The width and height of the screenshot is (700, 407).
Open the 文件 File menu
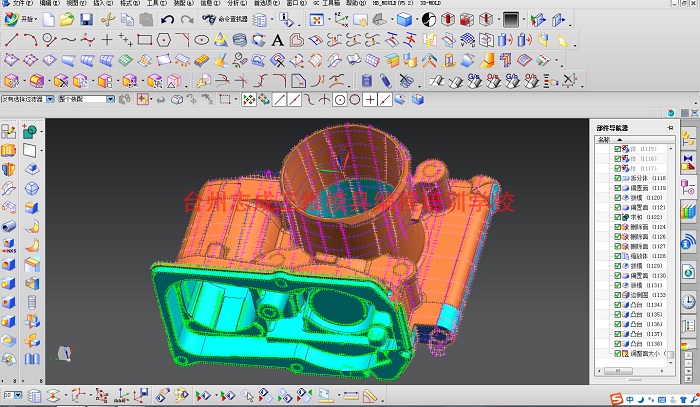tap(21, 3)
